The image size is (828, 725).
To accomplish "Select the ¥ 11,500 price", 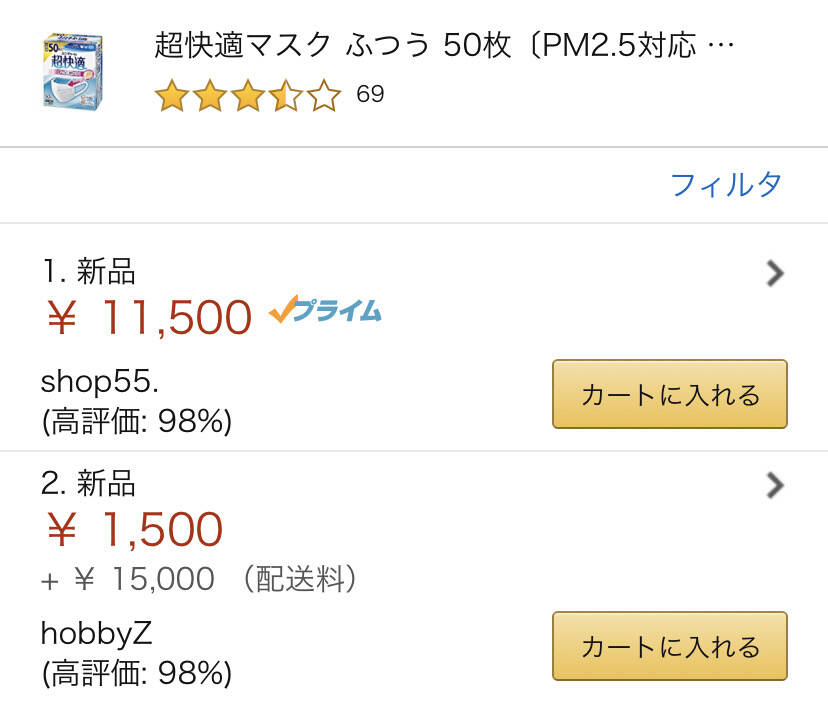I will point(149,317).
